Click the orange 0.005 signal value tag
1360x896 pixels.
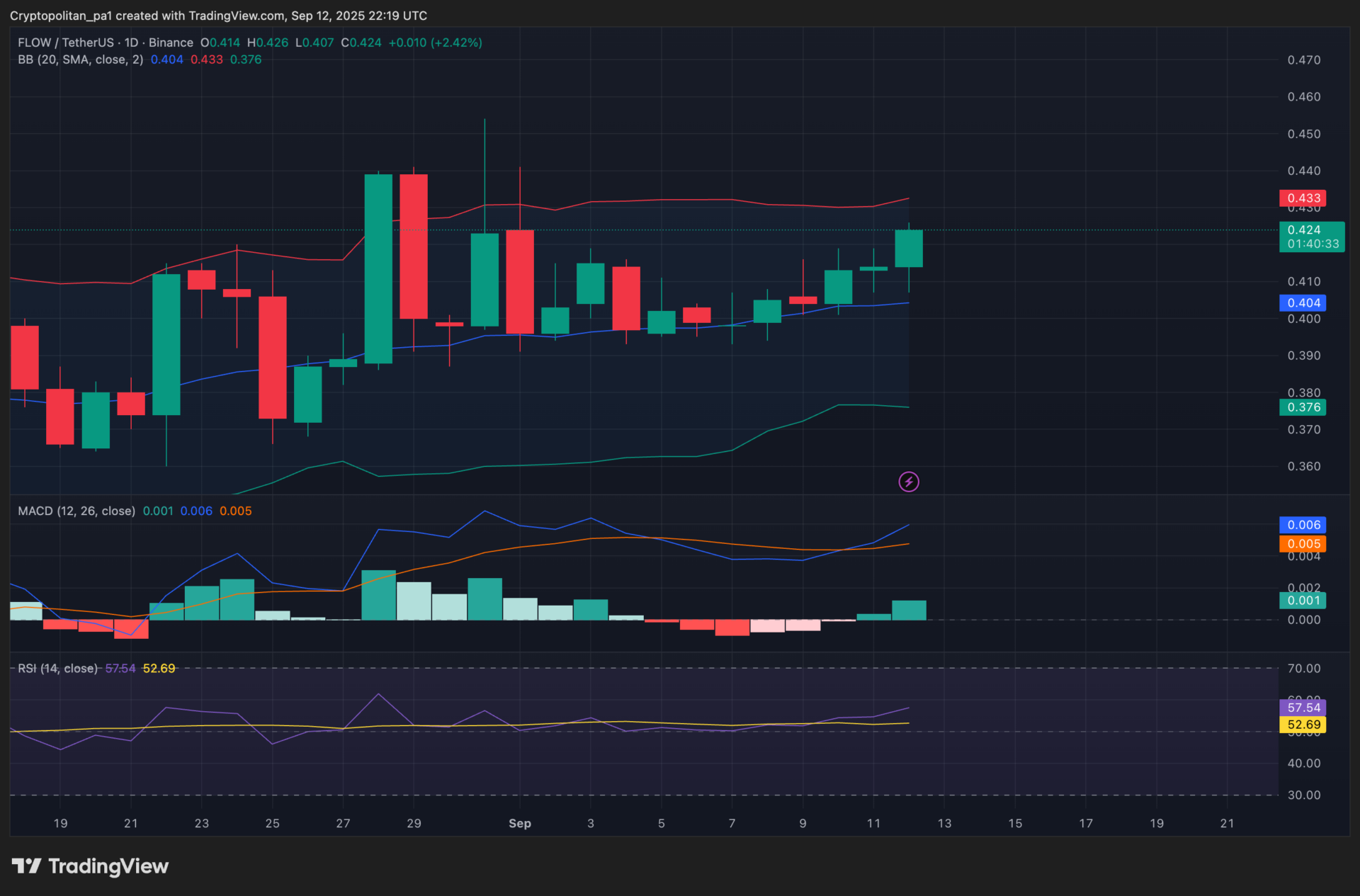[x=1303, y=544]
